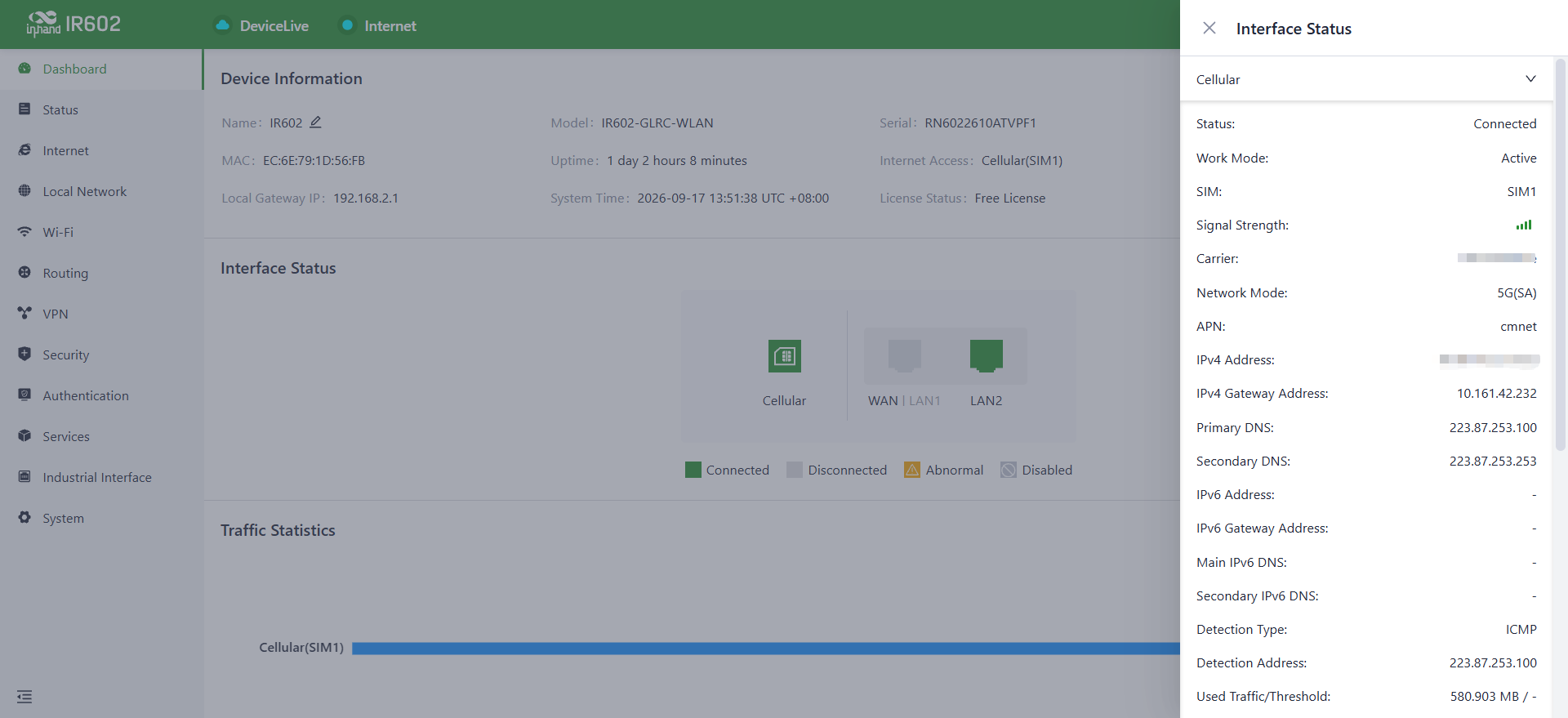Click the Signal Strength bars icon
Screen dimensions: 1568x718
(x=1524, y=225)
